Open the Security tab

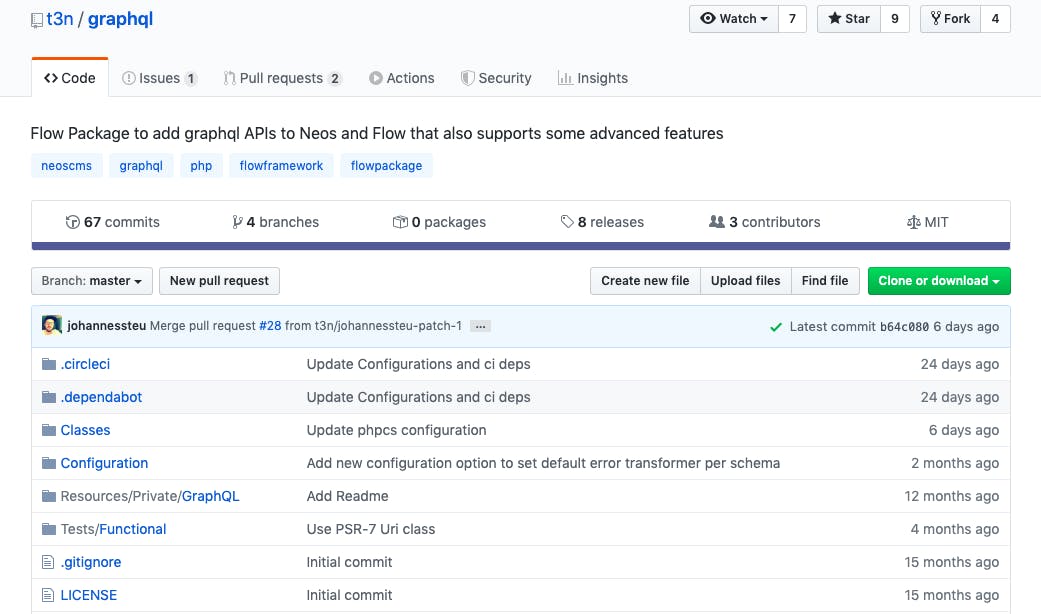[496, 78]
